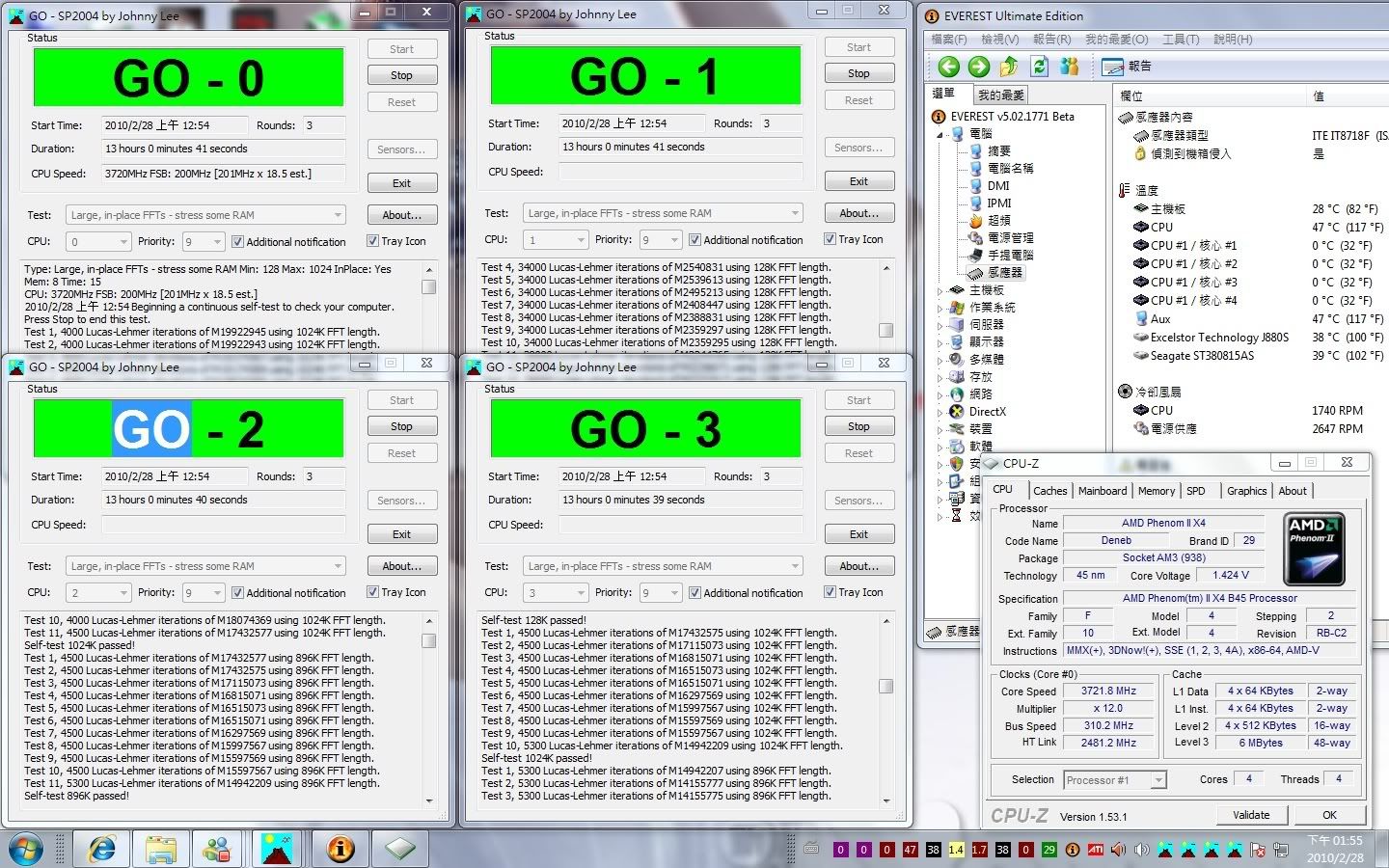Click About... in GO - 2 window

click(x=401, y=566)
